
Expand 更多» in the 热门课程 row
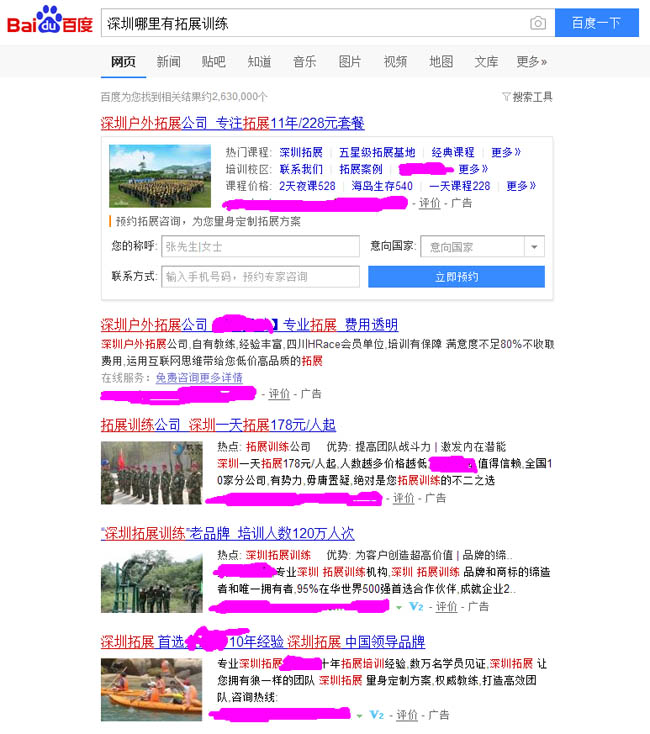click(506, 153)
